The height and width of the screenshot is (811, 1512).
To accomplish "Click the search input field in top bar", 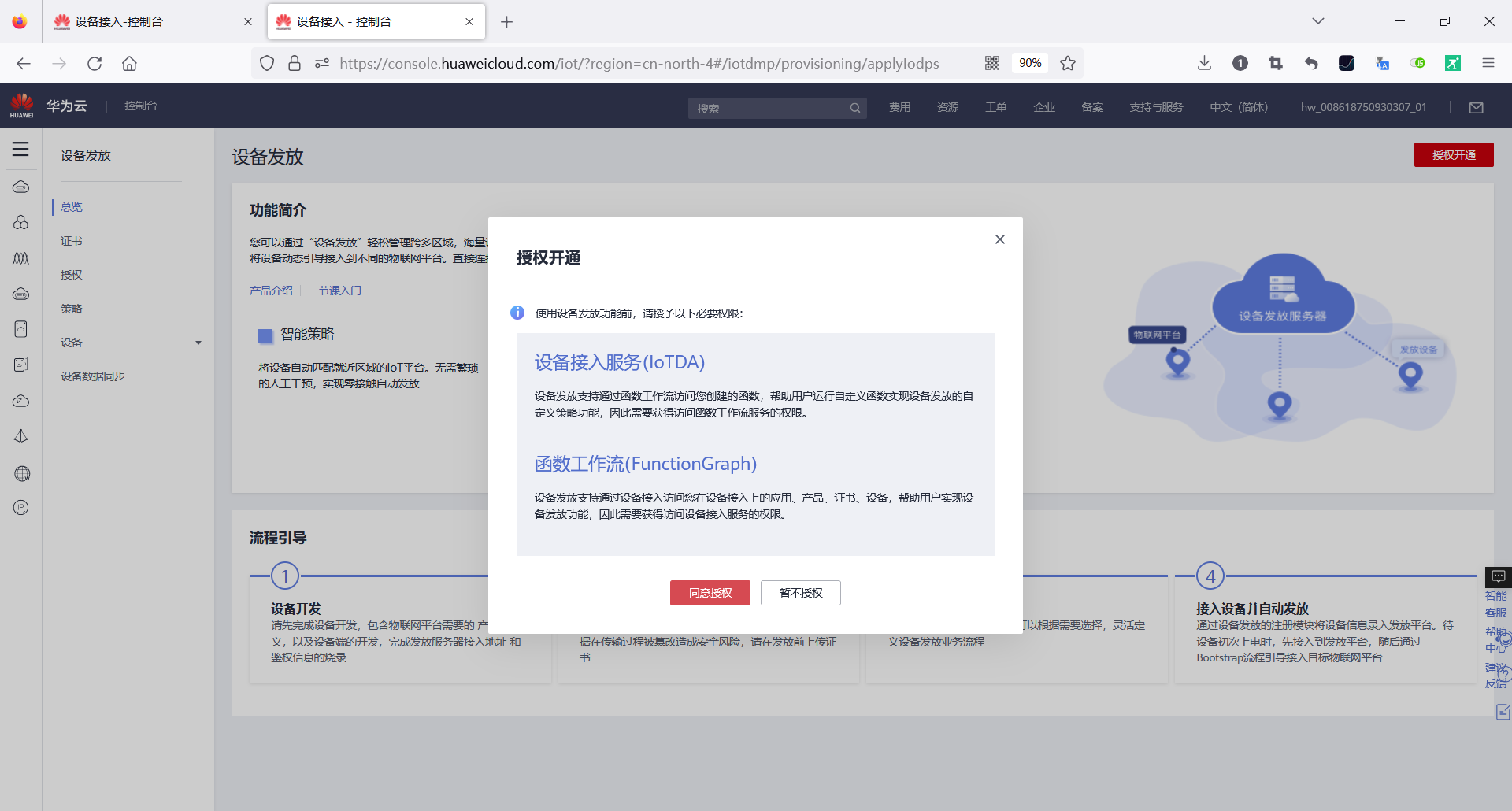I will click(x=768, y=108).
